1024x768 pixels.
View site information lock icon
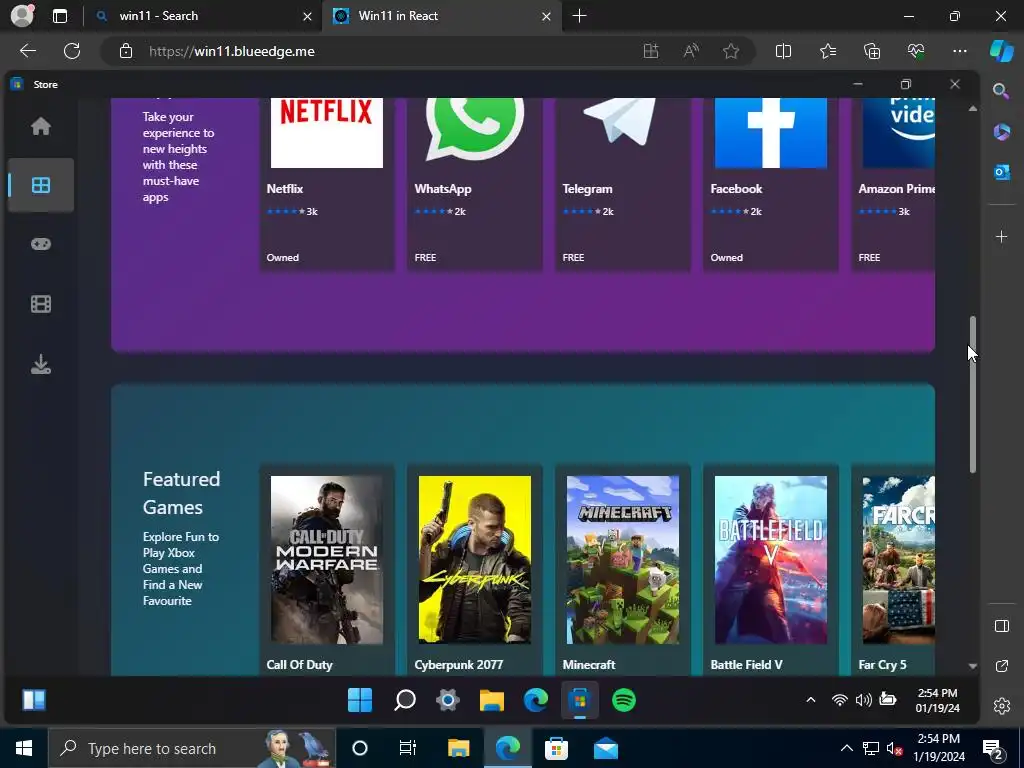point(125,51)
